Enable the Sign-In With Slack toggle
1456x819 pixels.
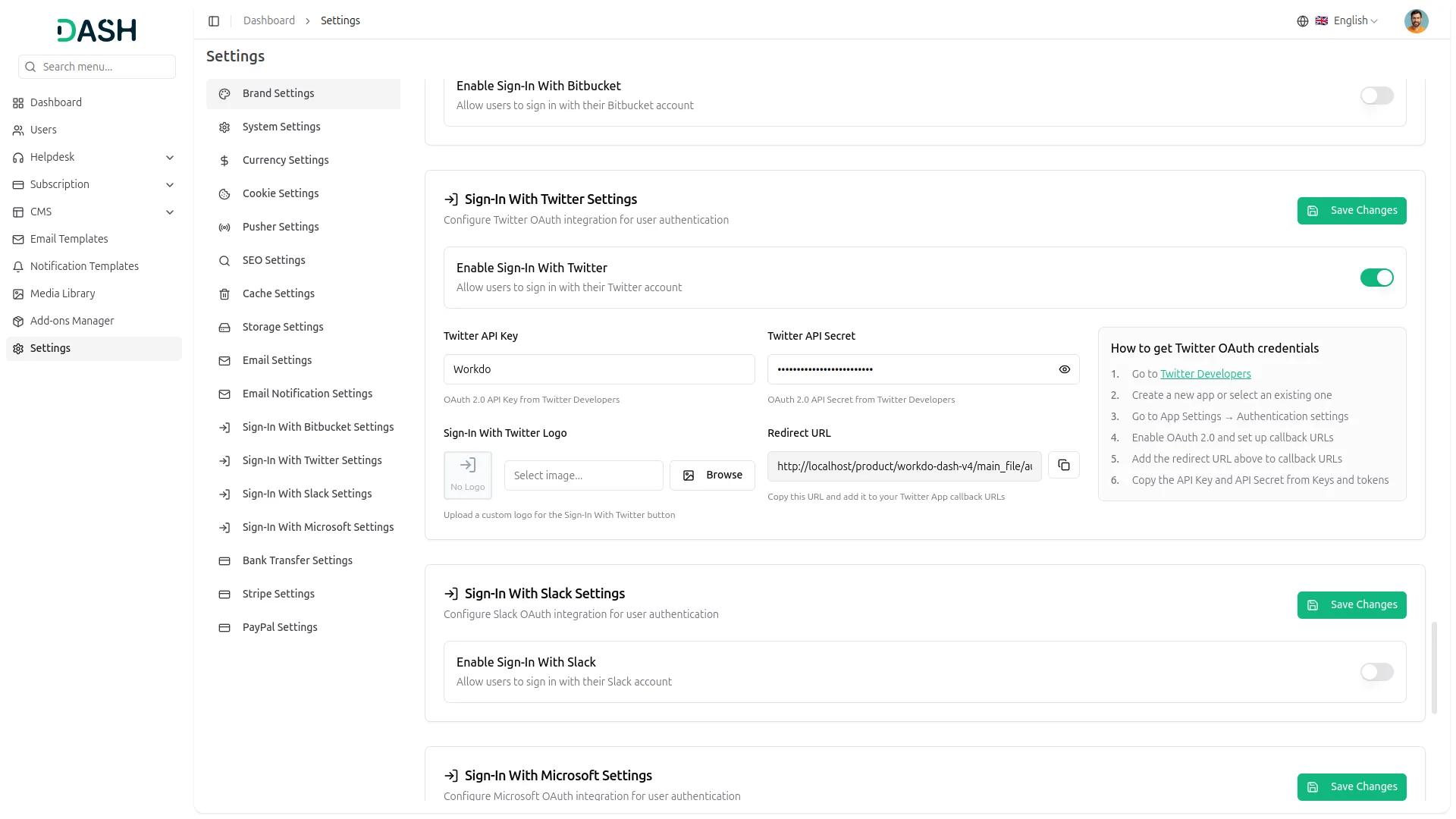pyautogui.click(x=1376, y=672)
